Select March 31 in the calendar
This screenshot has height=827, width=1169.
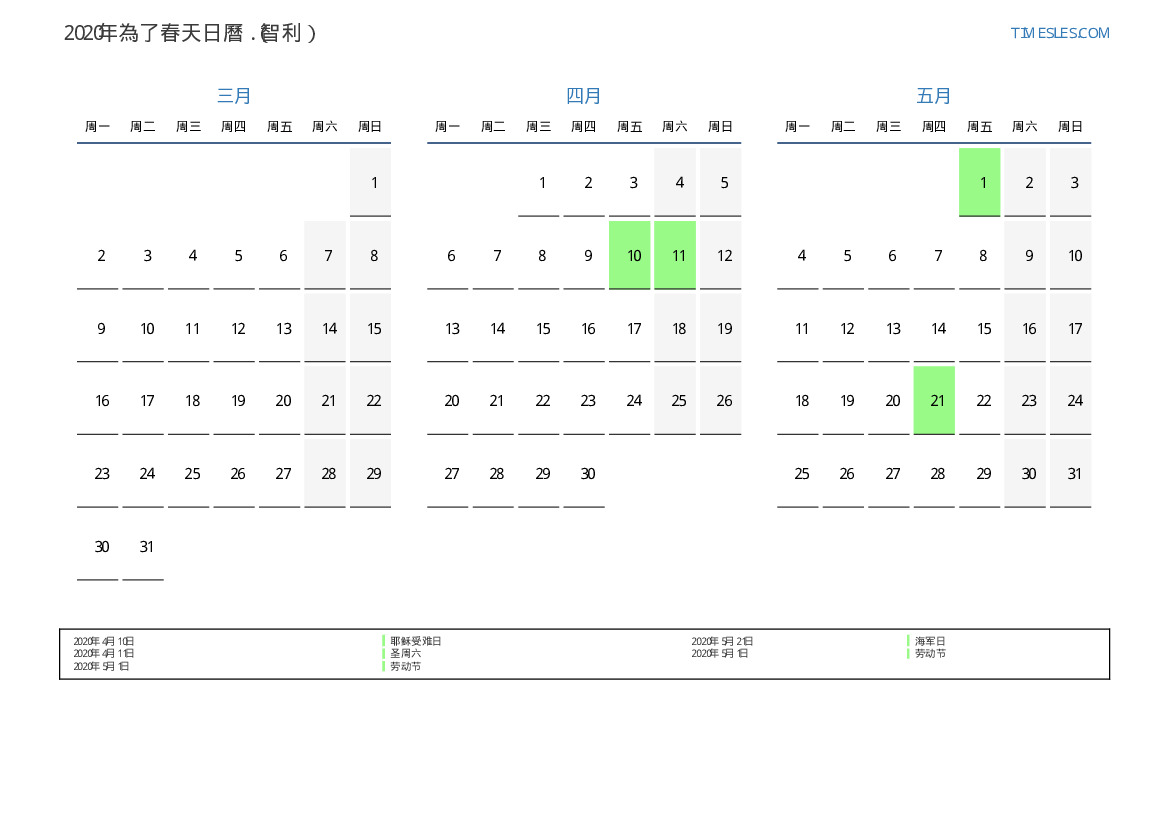click(147, 546)
